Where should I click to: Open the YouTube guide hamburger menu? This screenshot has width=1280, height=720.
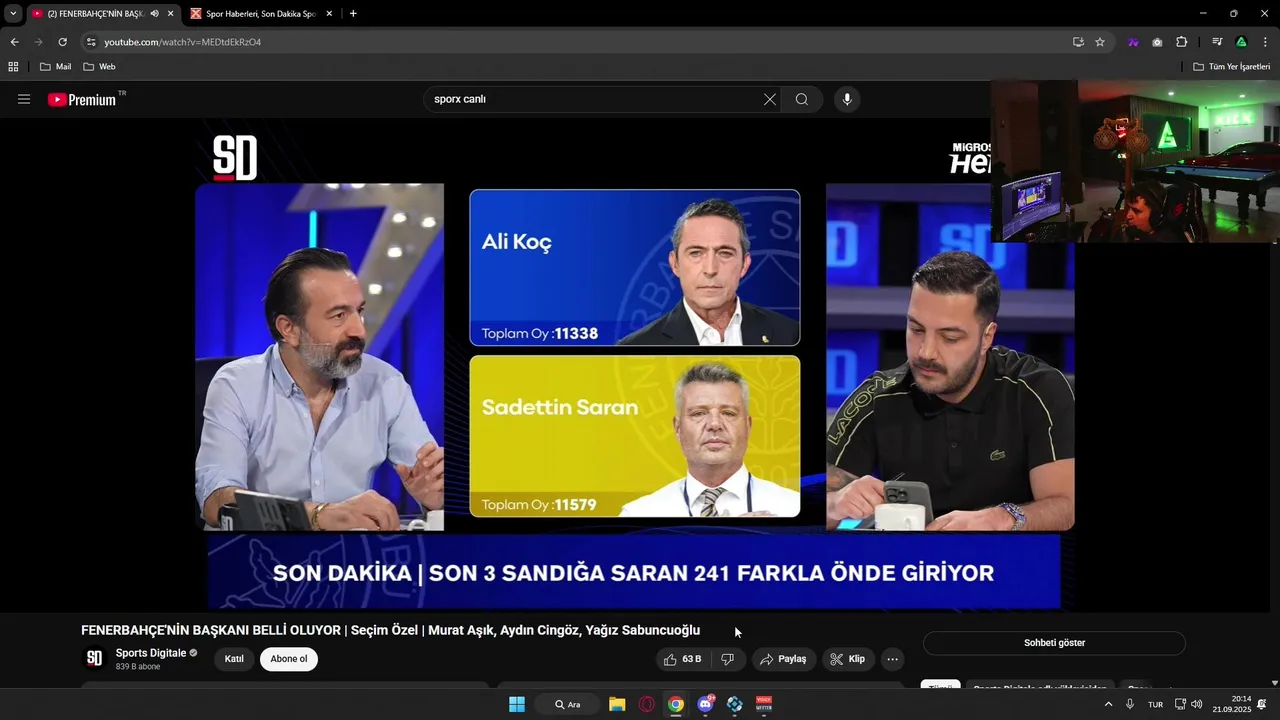click(24, 99)
